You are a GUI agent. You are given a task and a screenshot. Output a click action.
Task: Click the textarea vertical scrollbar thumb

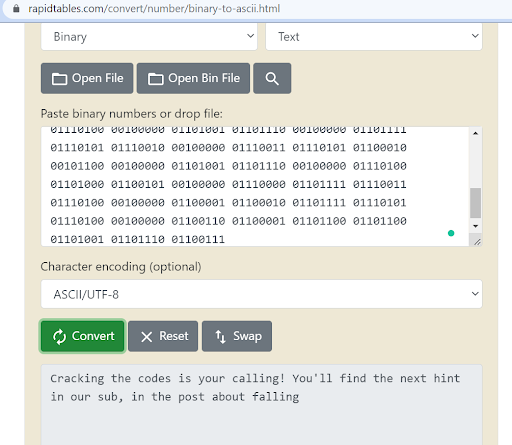[x=476, y=203]
